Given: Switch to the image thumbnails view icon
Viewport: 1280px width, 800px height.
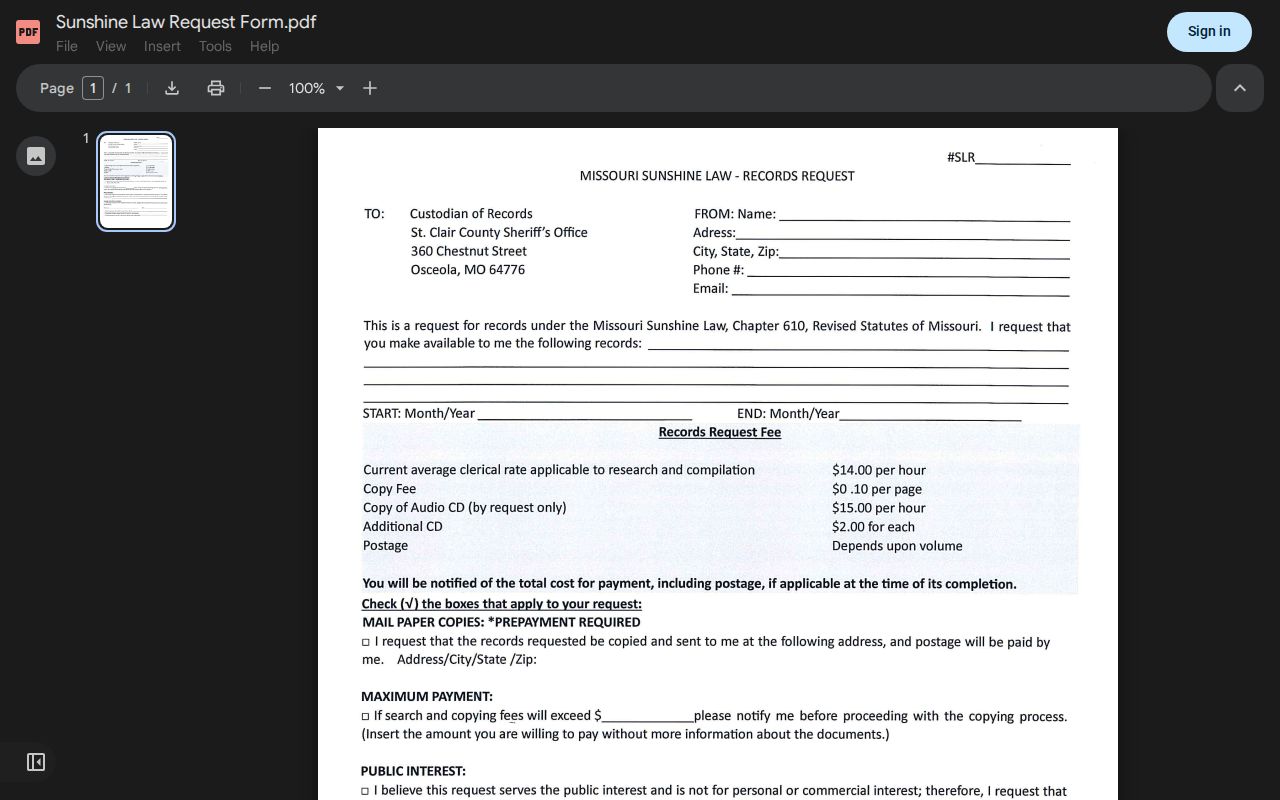Looking at the screenshot, I should [x=36, y=156].
